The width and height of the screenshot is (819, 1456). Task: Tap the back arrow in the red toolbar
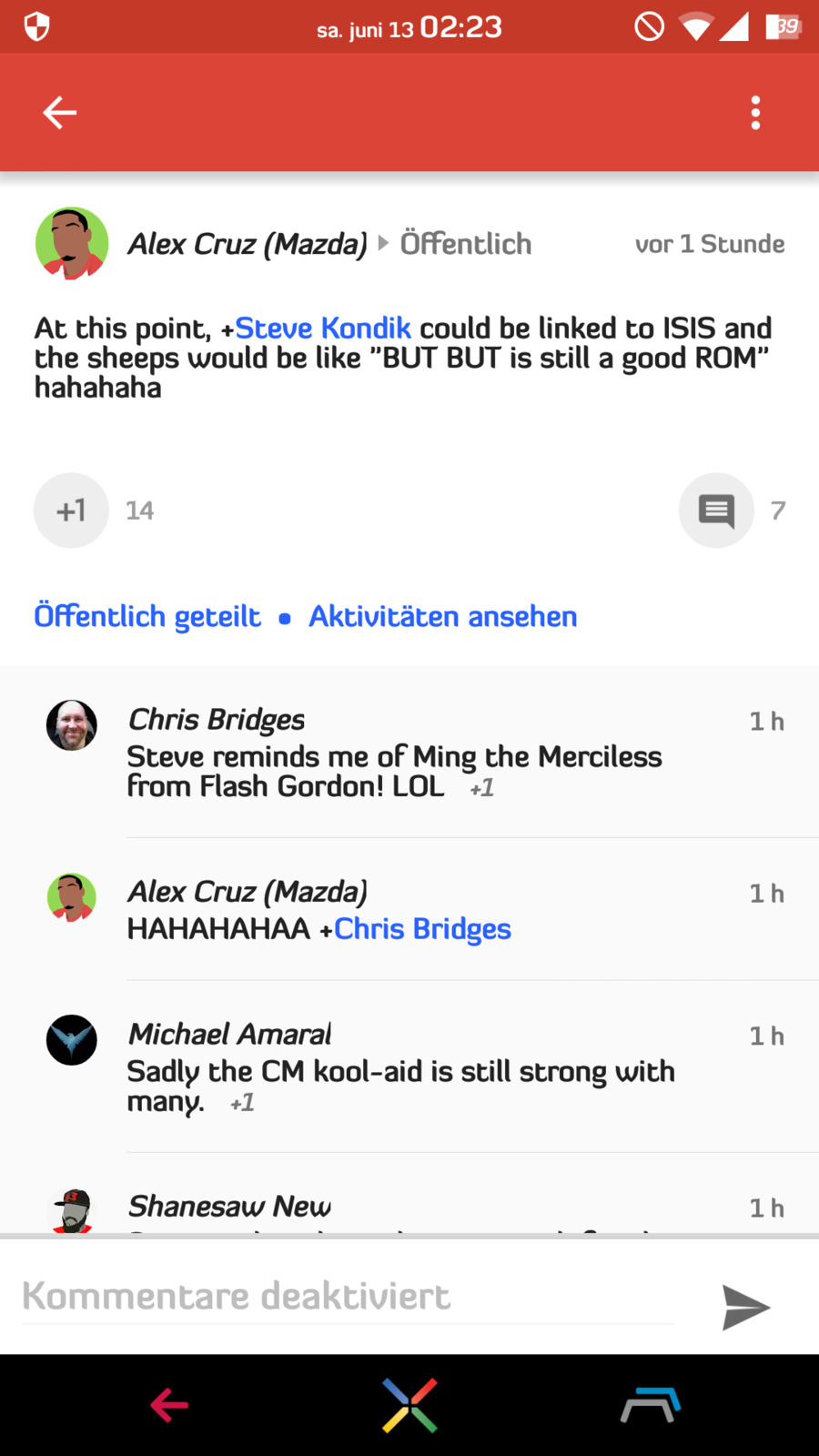[x=60, y=113]
